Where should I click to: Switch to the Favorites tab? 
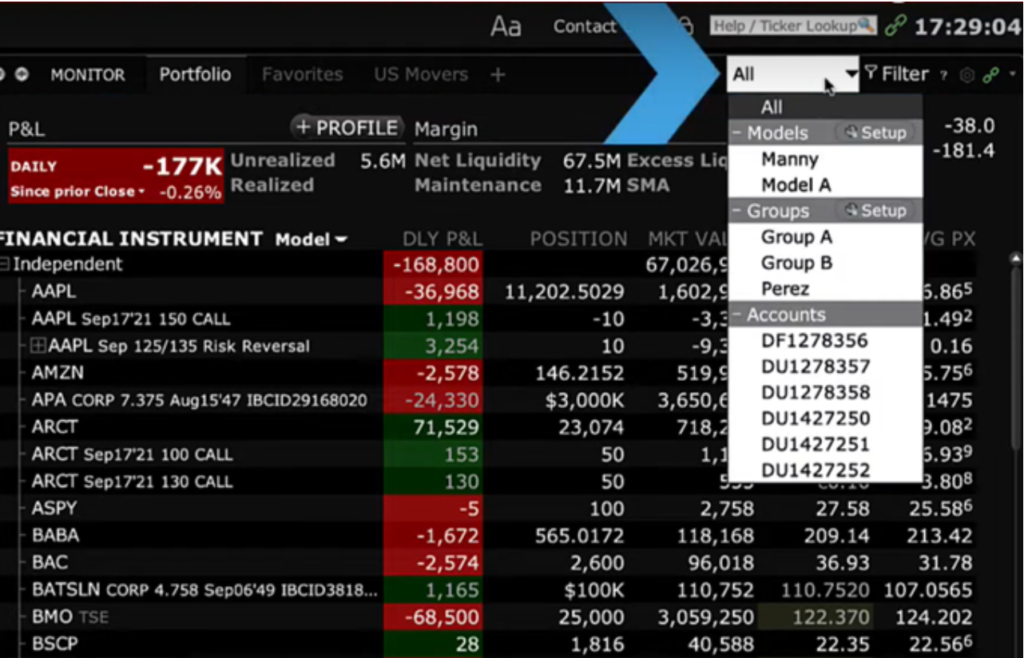pyautogui.click(x=302, y=75)
